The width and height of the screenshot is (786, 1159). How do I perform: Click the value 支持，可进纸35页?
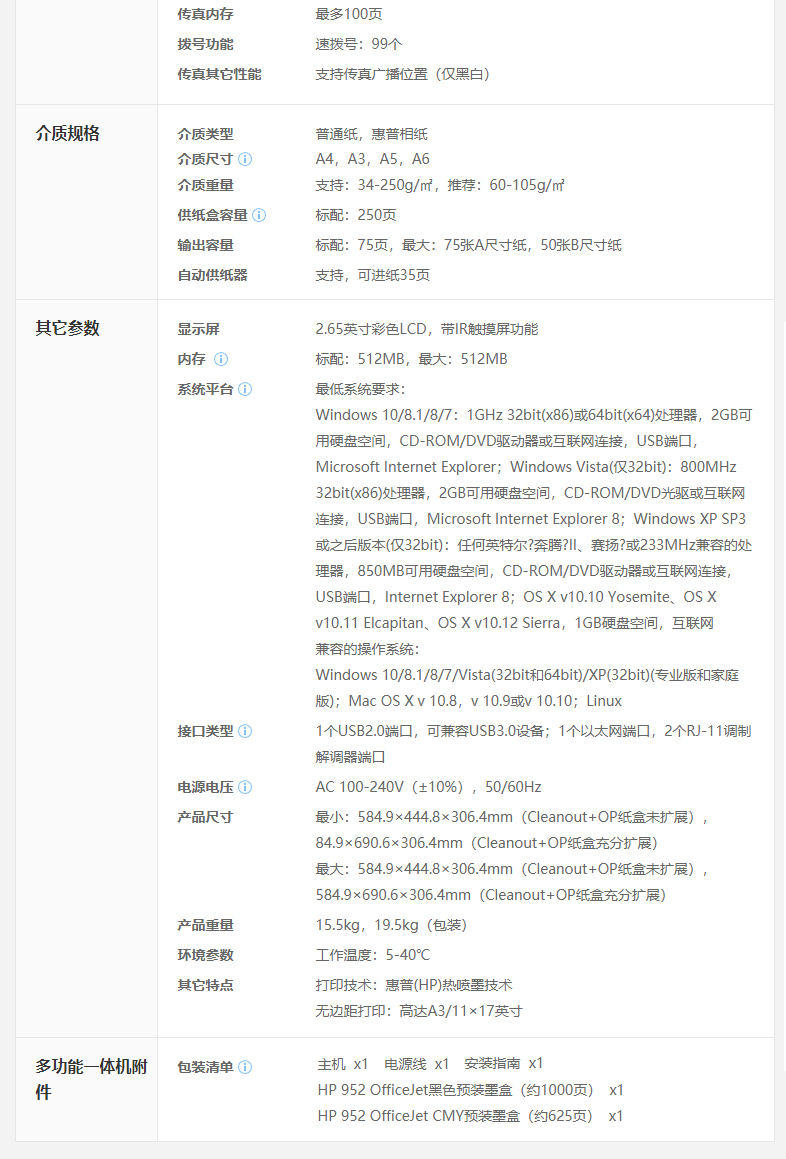click(373, 275)
